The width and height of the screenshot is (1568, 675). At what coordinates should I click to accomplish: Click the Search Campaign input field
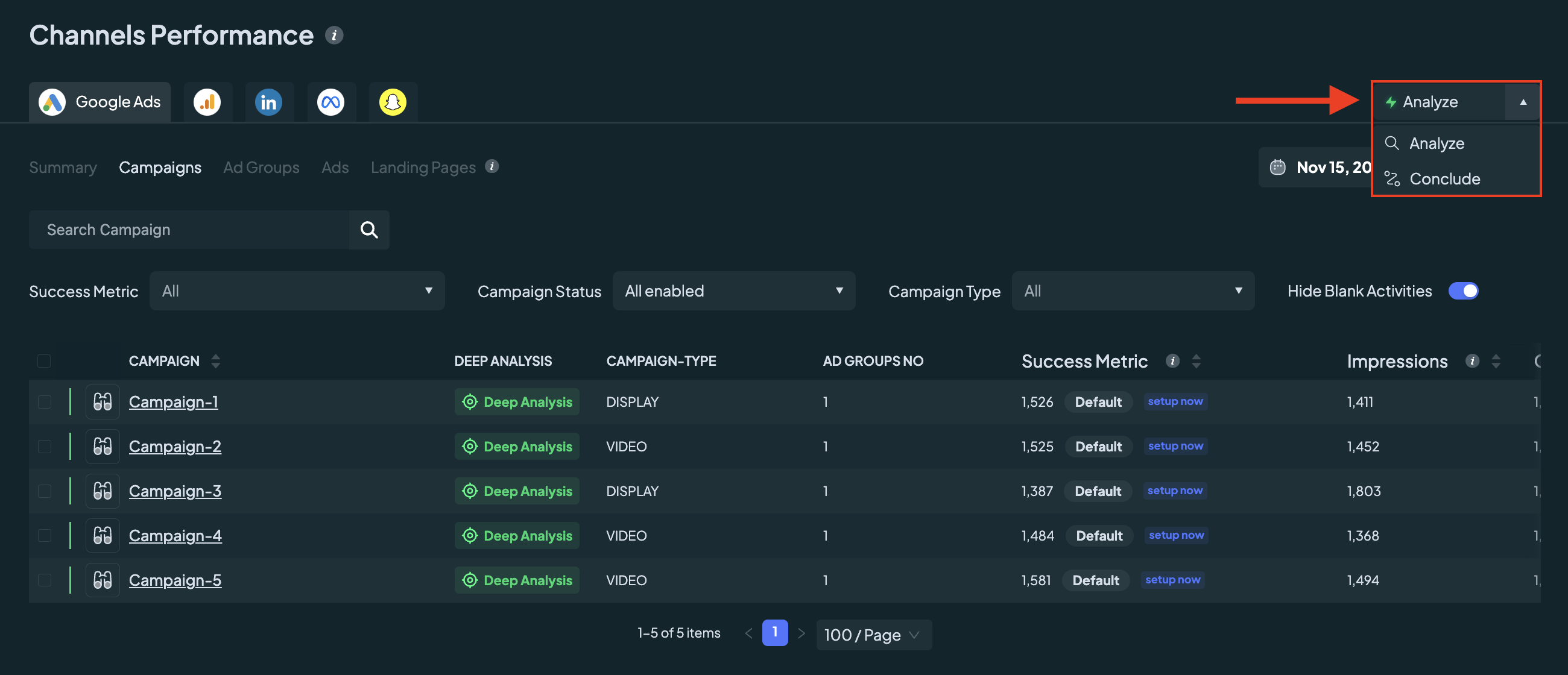(x=189, y=230)
